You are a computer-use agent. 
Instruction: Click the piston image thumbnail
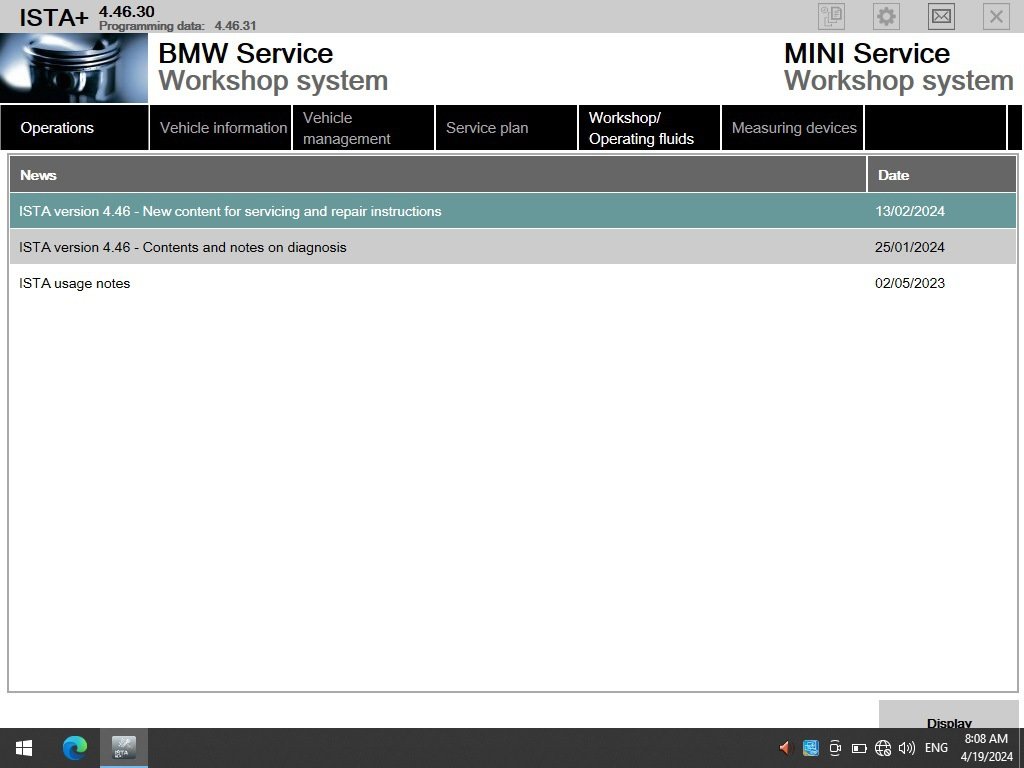pos(74,68)
